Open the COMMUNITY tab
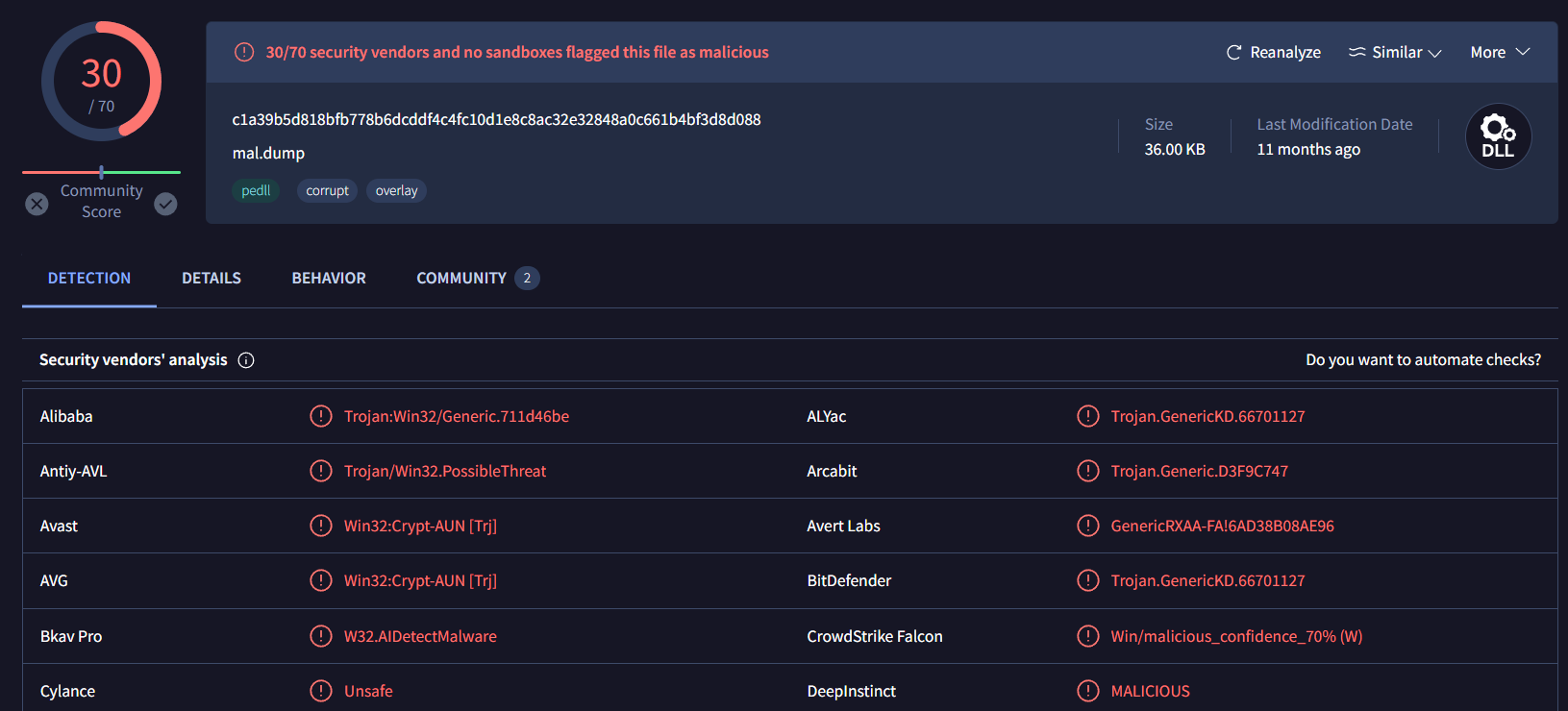This screenshot has height=711, width=1568. click(x=461, y=278)
